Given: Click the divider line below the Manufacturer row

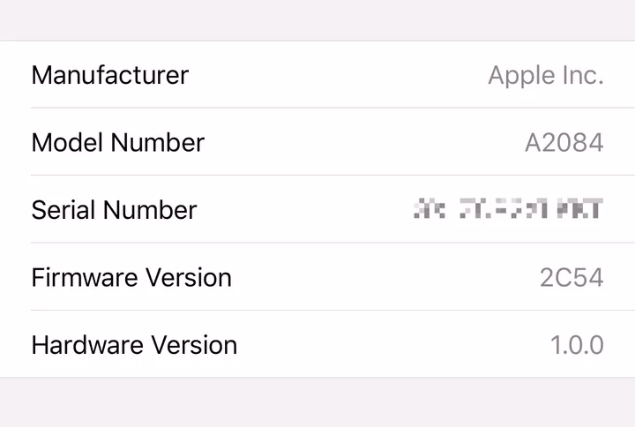Looking at the screenshot, I should (x=317, y=108).
